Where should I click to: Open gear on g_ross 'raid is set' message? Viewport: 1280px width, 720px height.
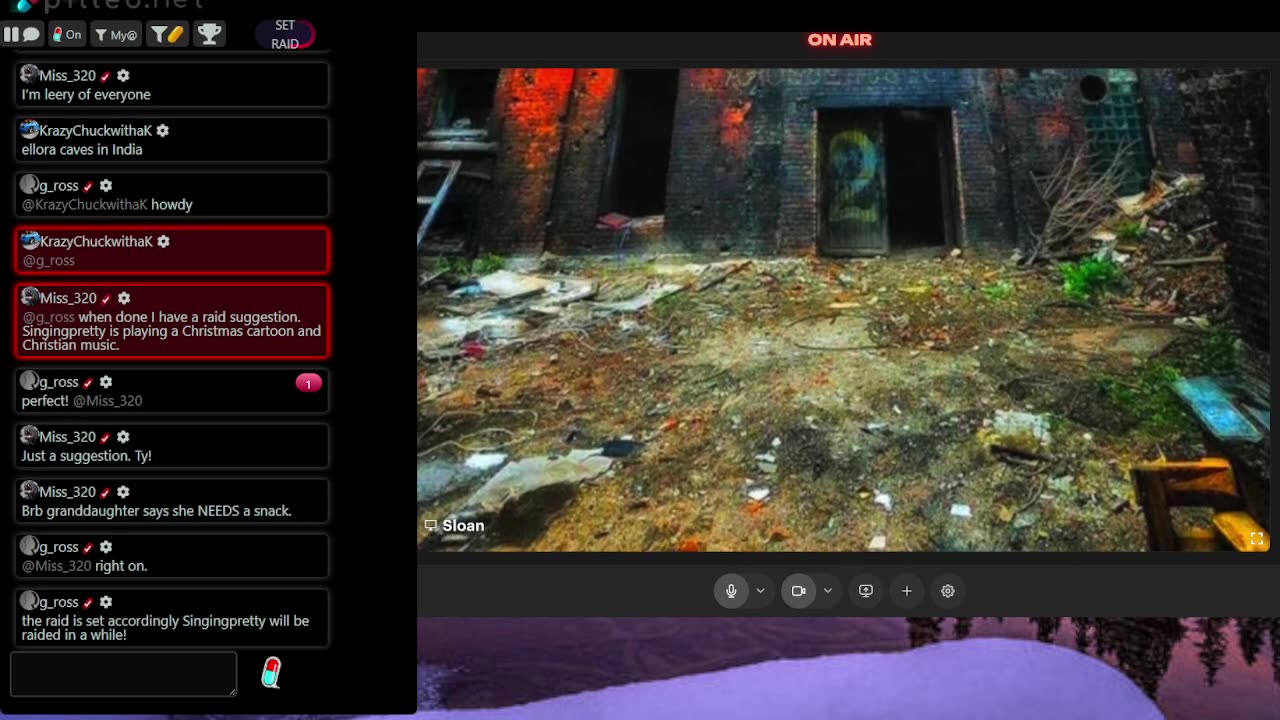pyautogui.click(x=106, y=602)
